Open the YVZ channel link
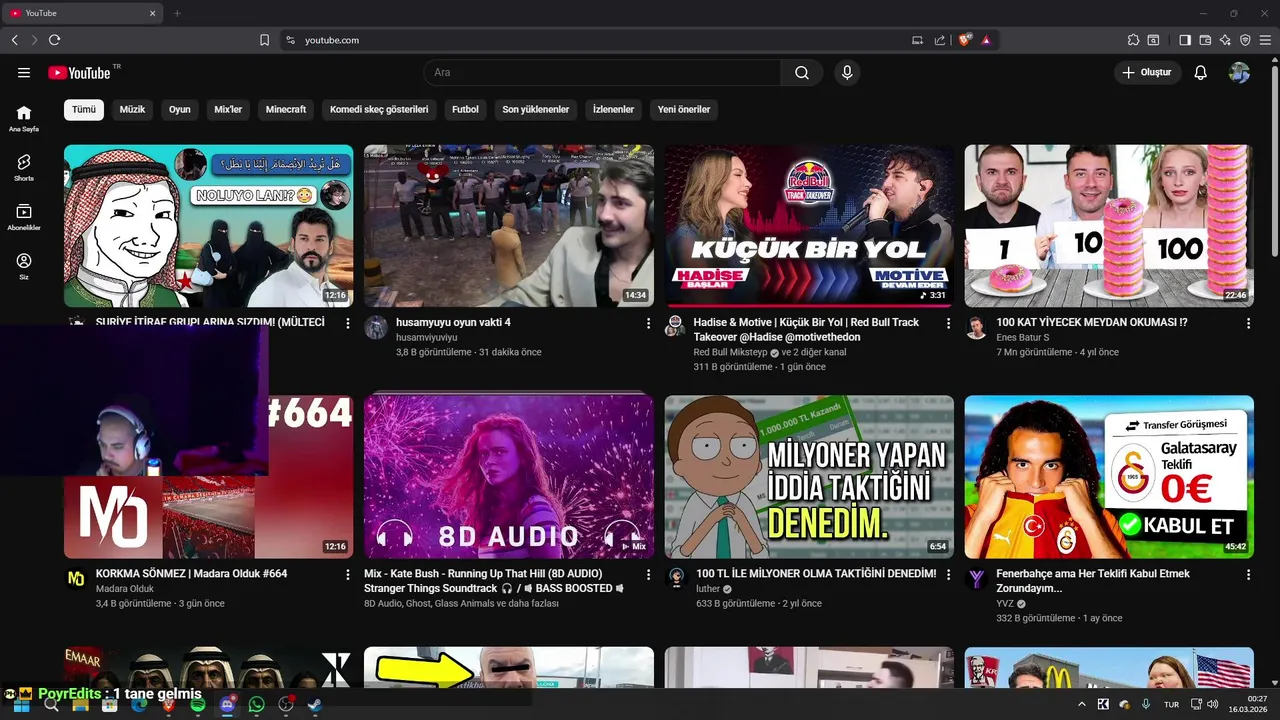 1005,604
